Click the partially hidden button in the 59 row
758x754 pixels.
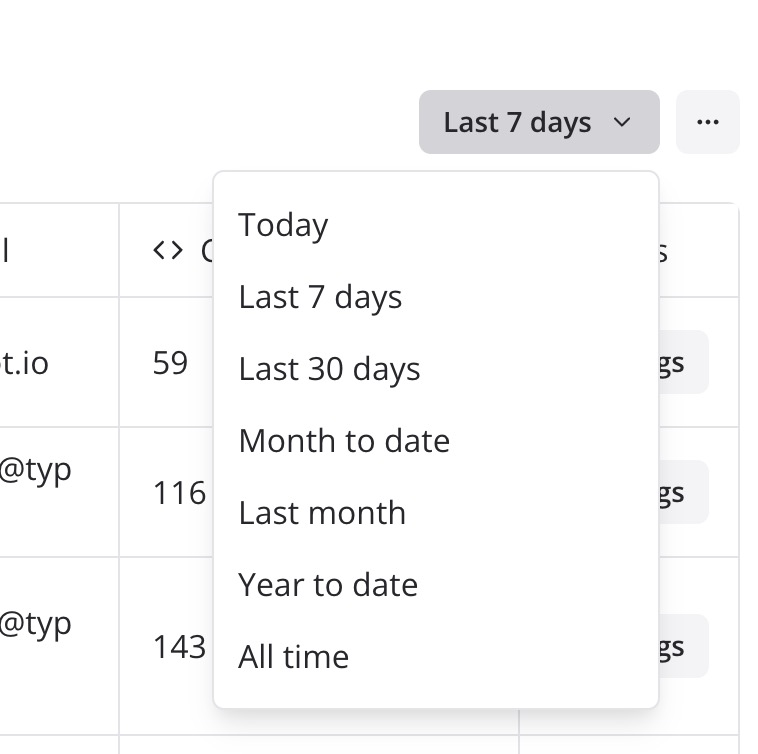(x=683, y=362)
